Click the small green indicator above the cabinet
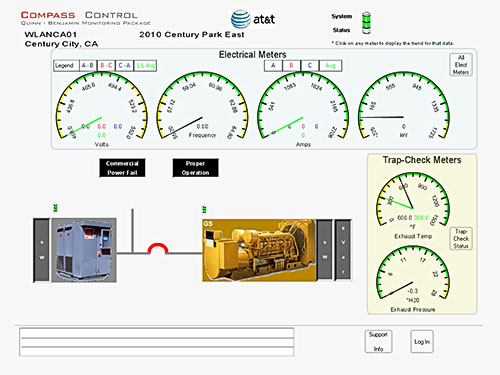 (x=56, y=208)
